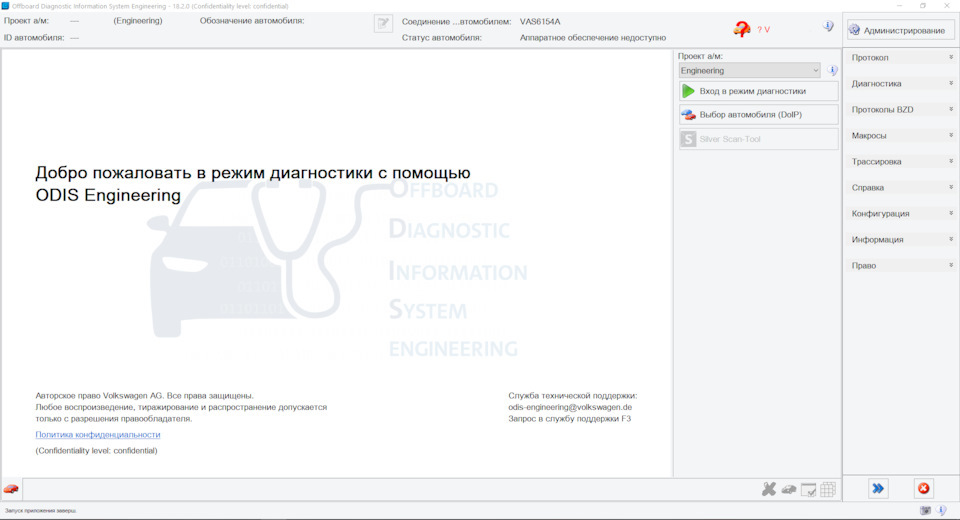This screenshot has width=960, height=520.
Task: Click Выбор автомобиля (DoIP) button
Action: (759, 115)
